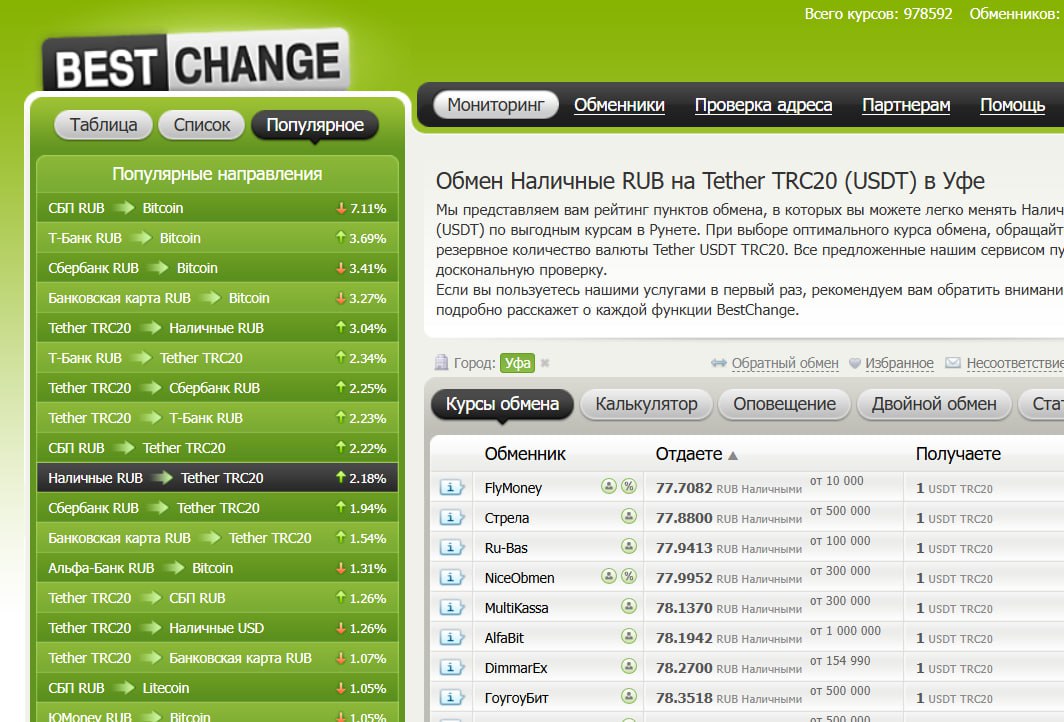The height and width of the screenshot is (722, 1064).
Task: Select Сбербанк RUB to Tether TRC20 direction
Action: [217, 508]
